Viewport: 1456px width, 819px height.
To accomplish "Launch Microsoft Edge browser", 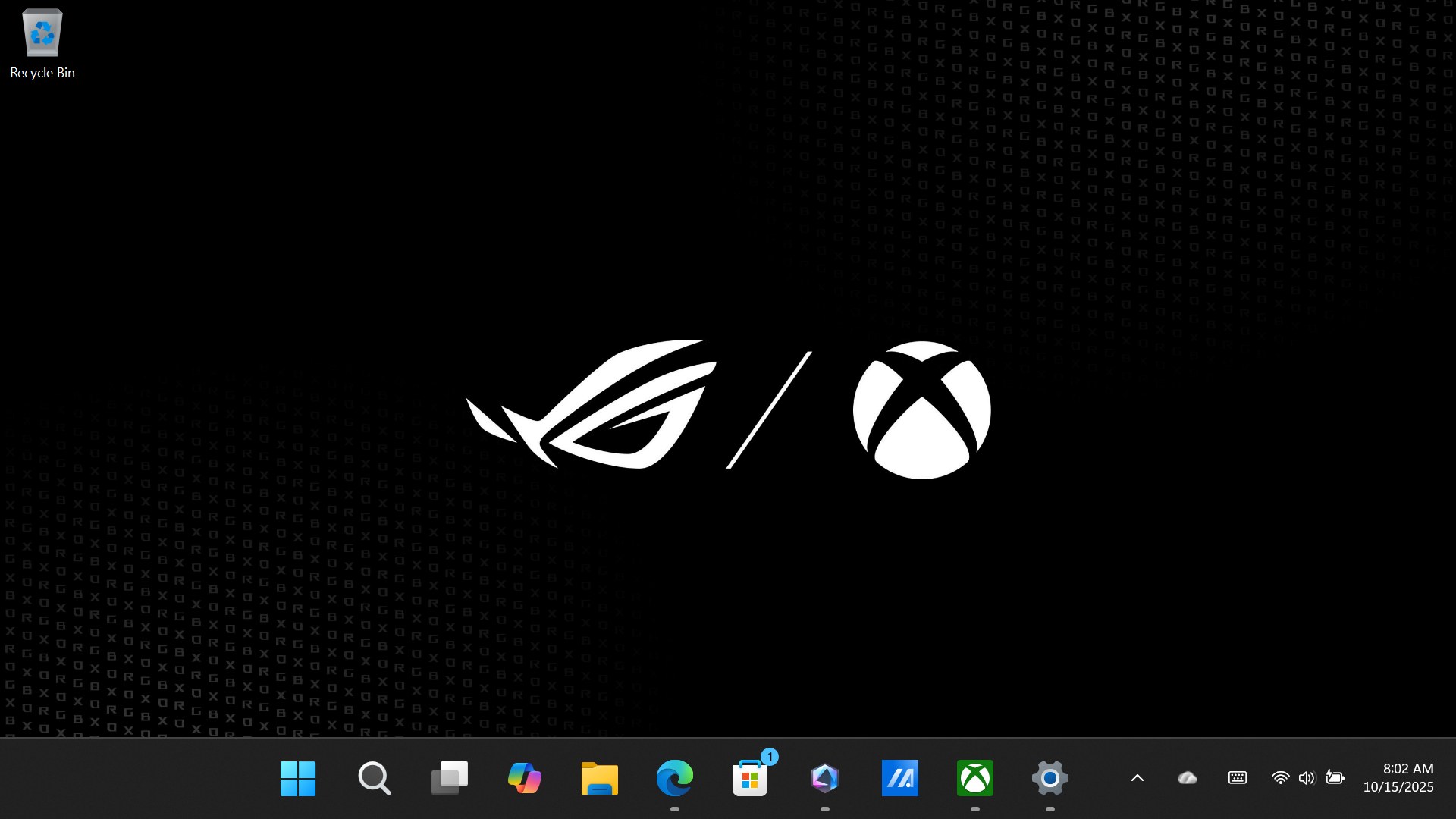I will [x=674, y=778].
